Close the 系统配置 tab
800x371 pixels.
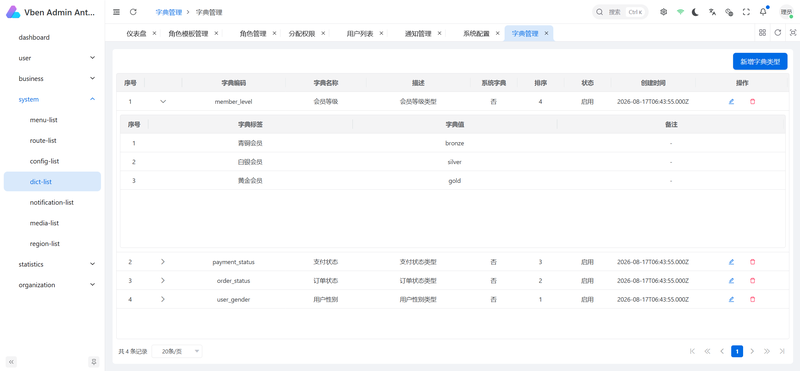coord(497,33)
